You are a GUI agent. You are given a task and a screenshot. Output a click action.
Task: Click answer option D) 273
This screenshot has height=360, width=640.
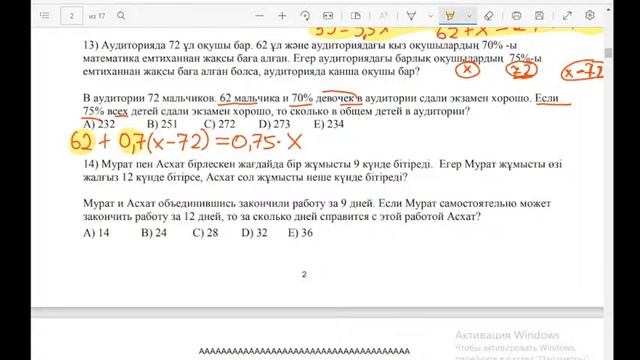(x=274, y=124)
